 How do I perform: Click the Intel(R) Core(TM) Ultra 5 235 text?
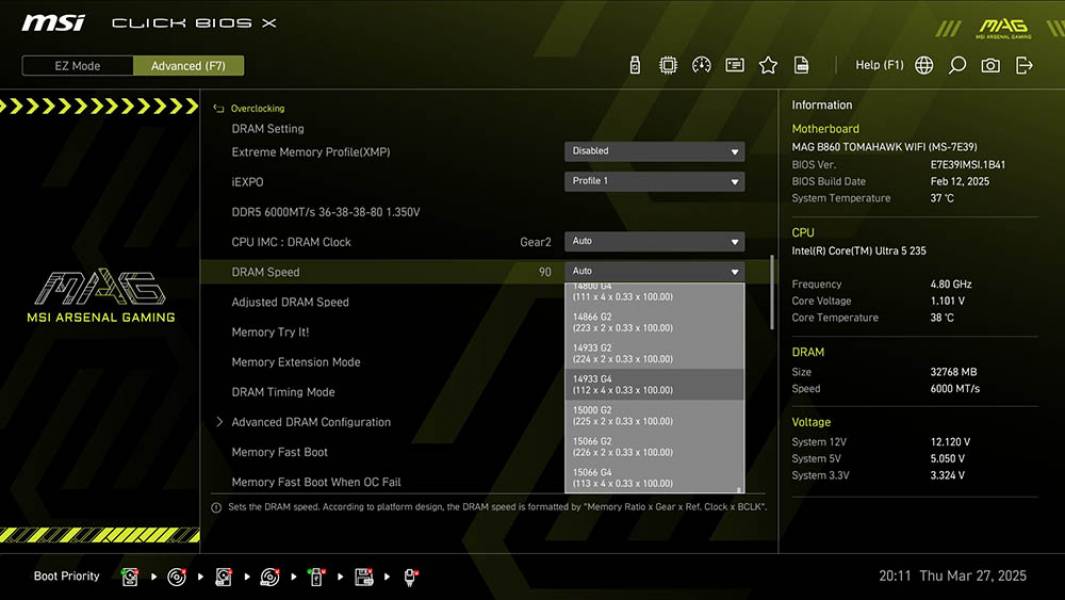[x=859, y=251]
